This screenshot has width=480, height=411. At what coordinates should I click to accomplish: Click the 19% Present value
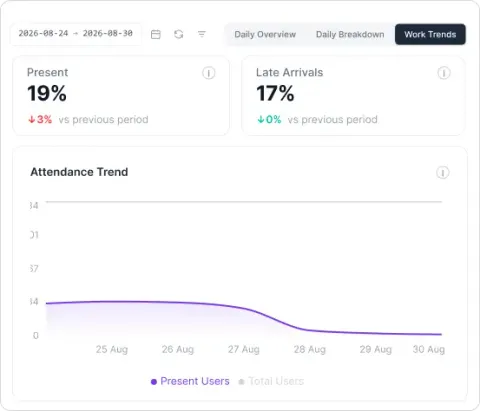point(47,93)
